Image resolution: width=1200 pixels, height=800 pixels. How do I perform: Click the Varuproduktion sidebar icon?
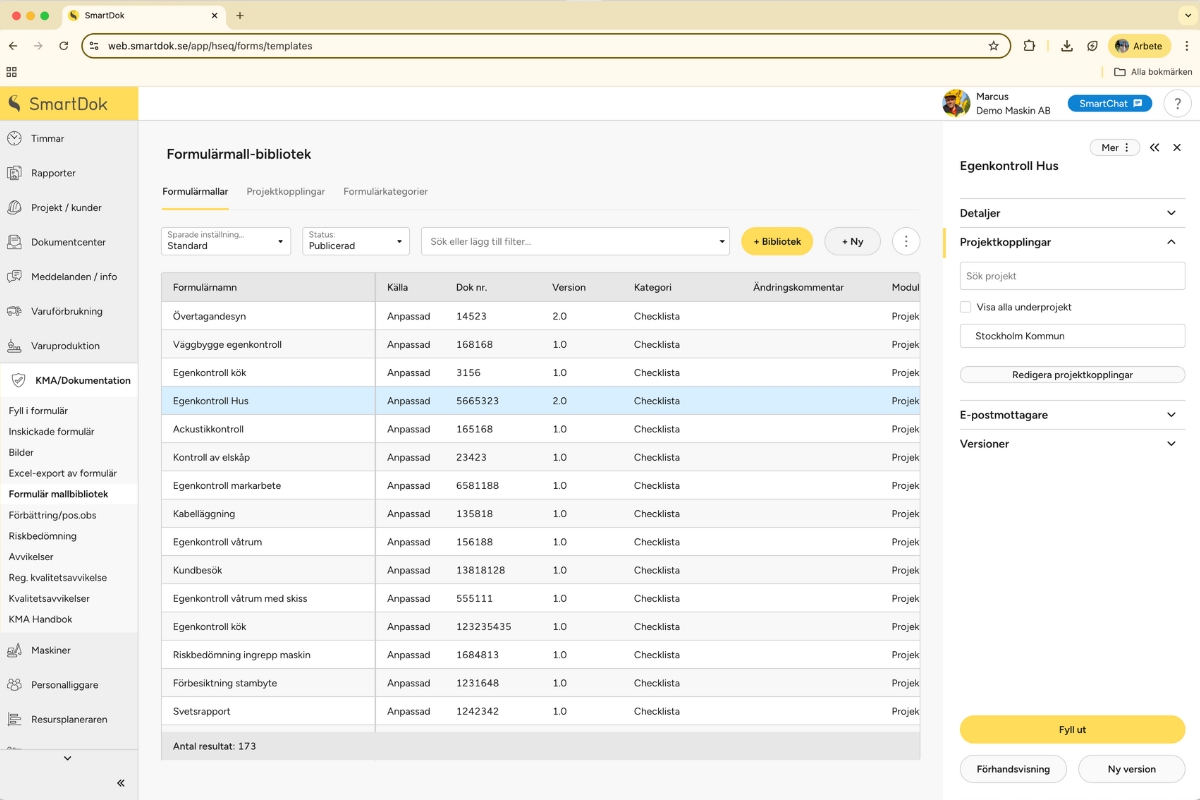pyautogui.click(x=14, y=346)
